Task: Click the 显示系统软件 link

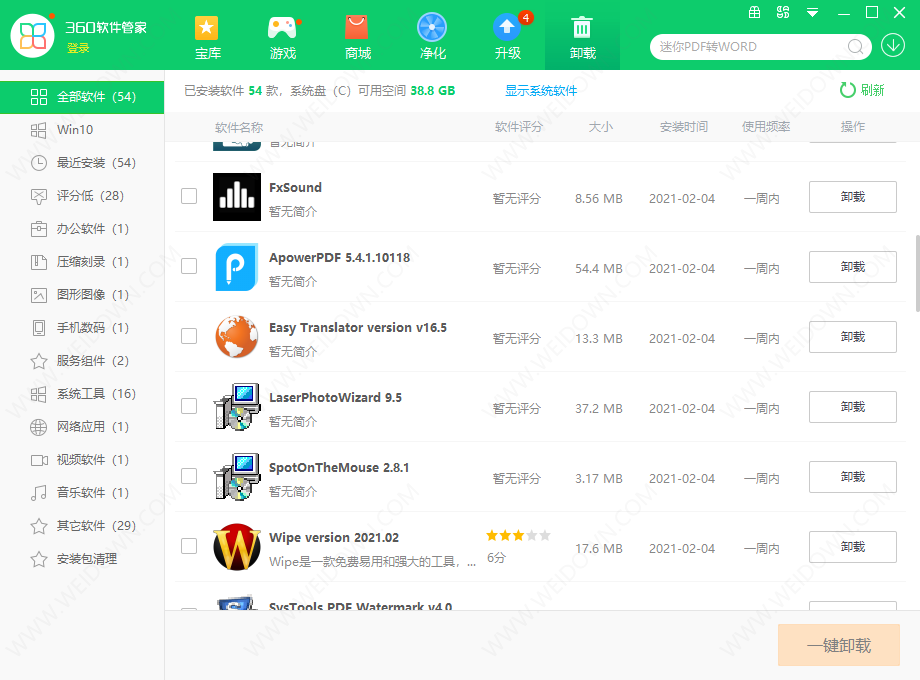Action: 541,90
